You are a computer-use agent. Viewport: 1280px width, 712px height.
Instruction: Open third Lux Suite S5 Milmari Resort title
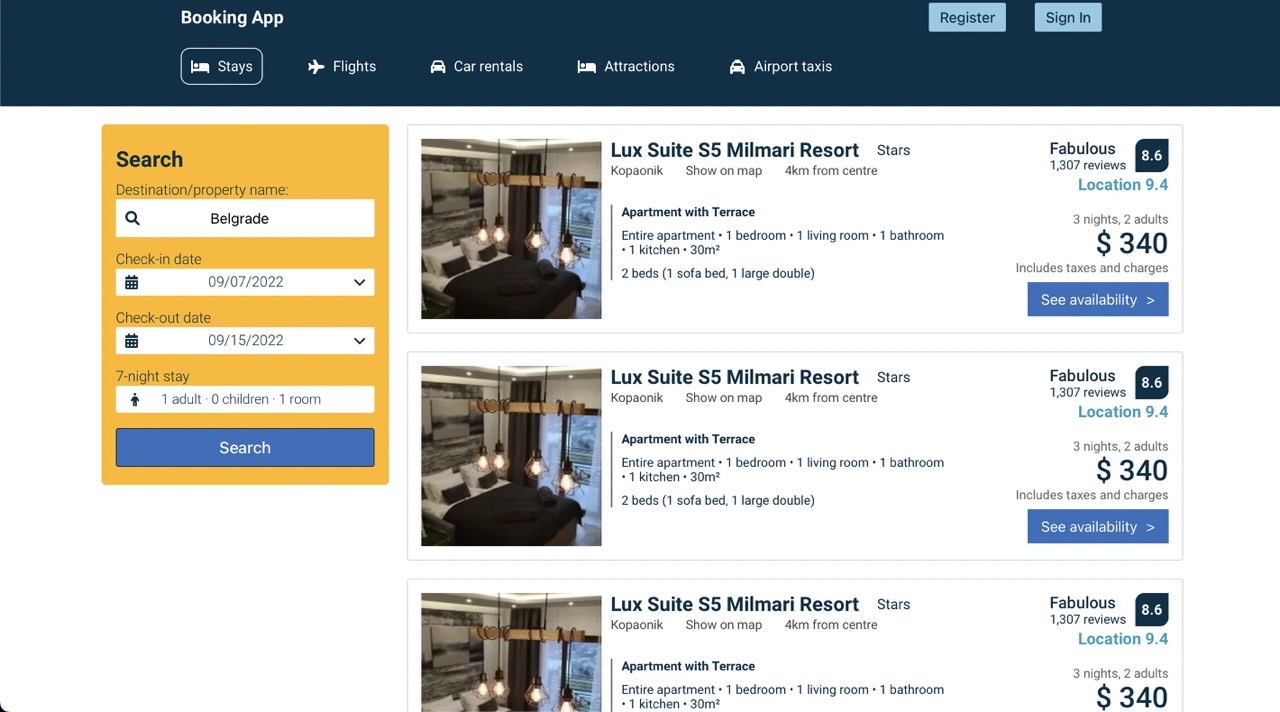[x=735, y=604]
